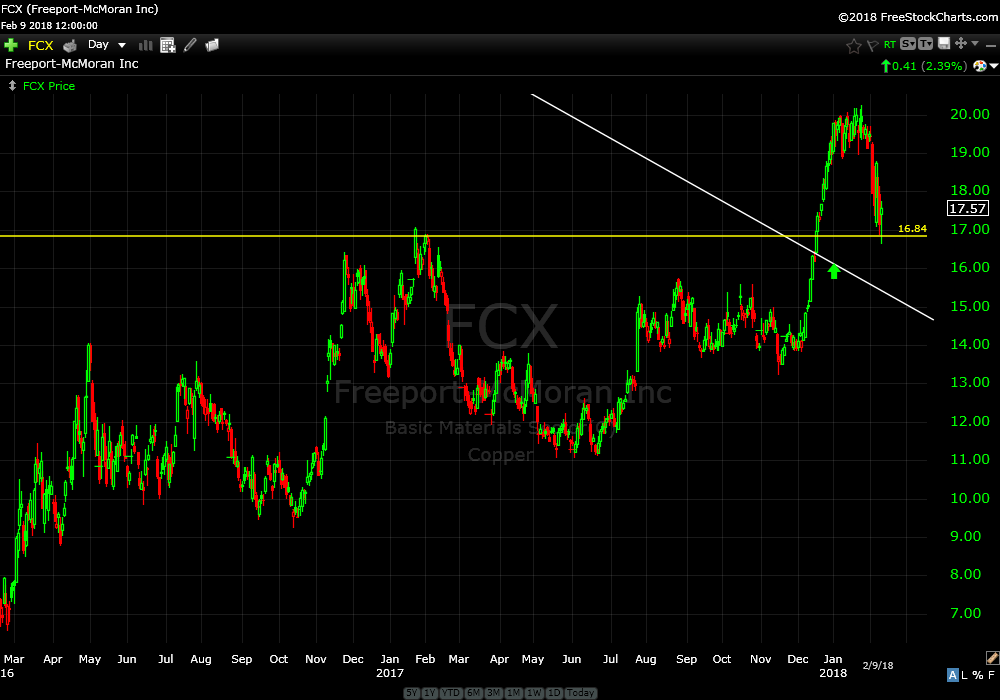Click the green plus add-symbol icon
The height and width of the screenshot is (700, 1000).
[x=11, y=45]
